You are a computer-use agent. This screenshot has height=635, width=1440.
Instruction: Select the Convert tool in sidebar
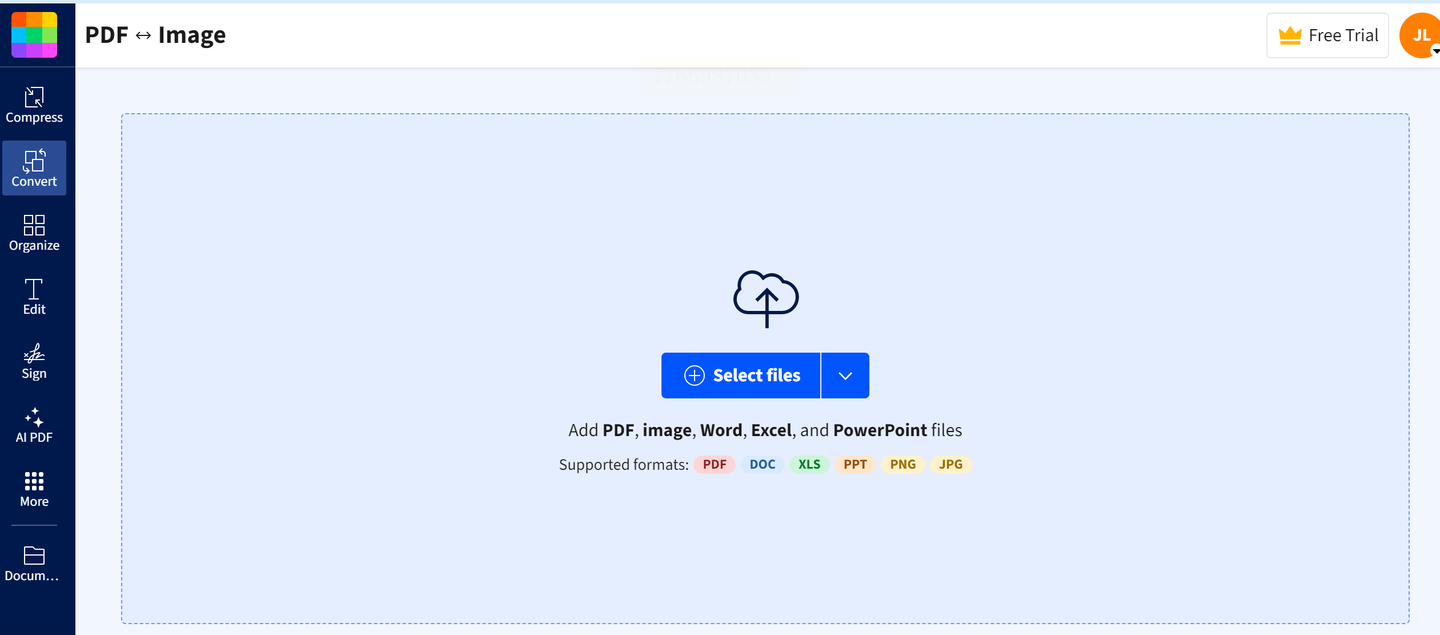(x=34, y=168)
